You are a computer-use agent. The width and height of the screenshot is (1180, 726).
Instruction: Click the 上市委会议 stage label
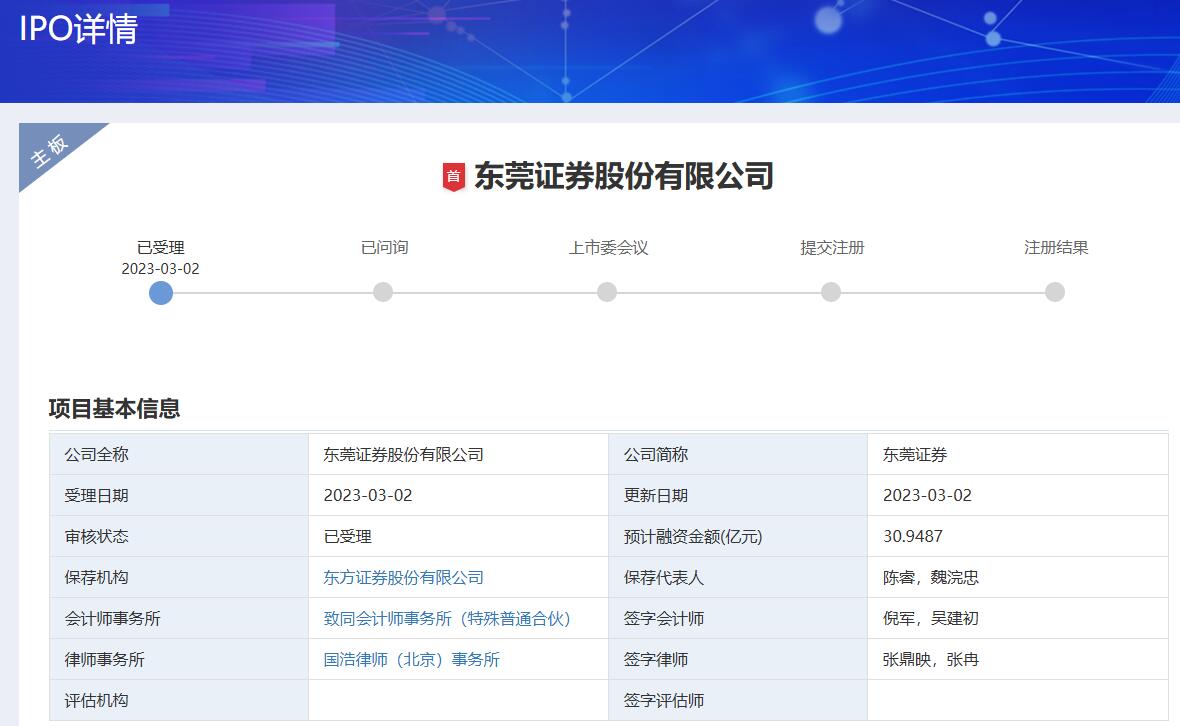608,248
